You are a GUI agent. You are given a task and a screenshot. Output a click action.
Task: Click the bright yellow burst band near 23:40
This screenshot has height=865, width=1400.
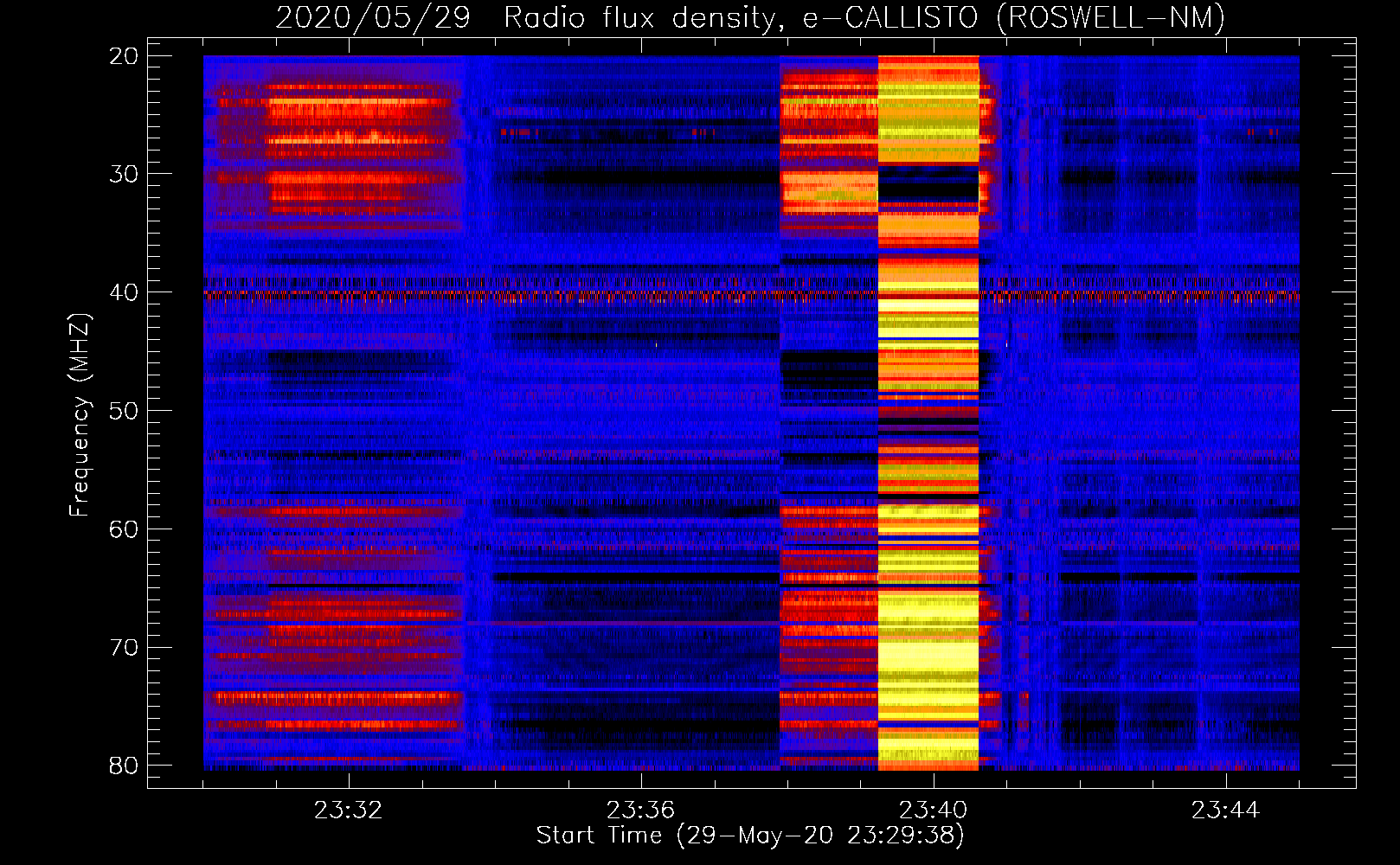point(928,413)
